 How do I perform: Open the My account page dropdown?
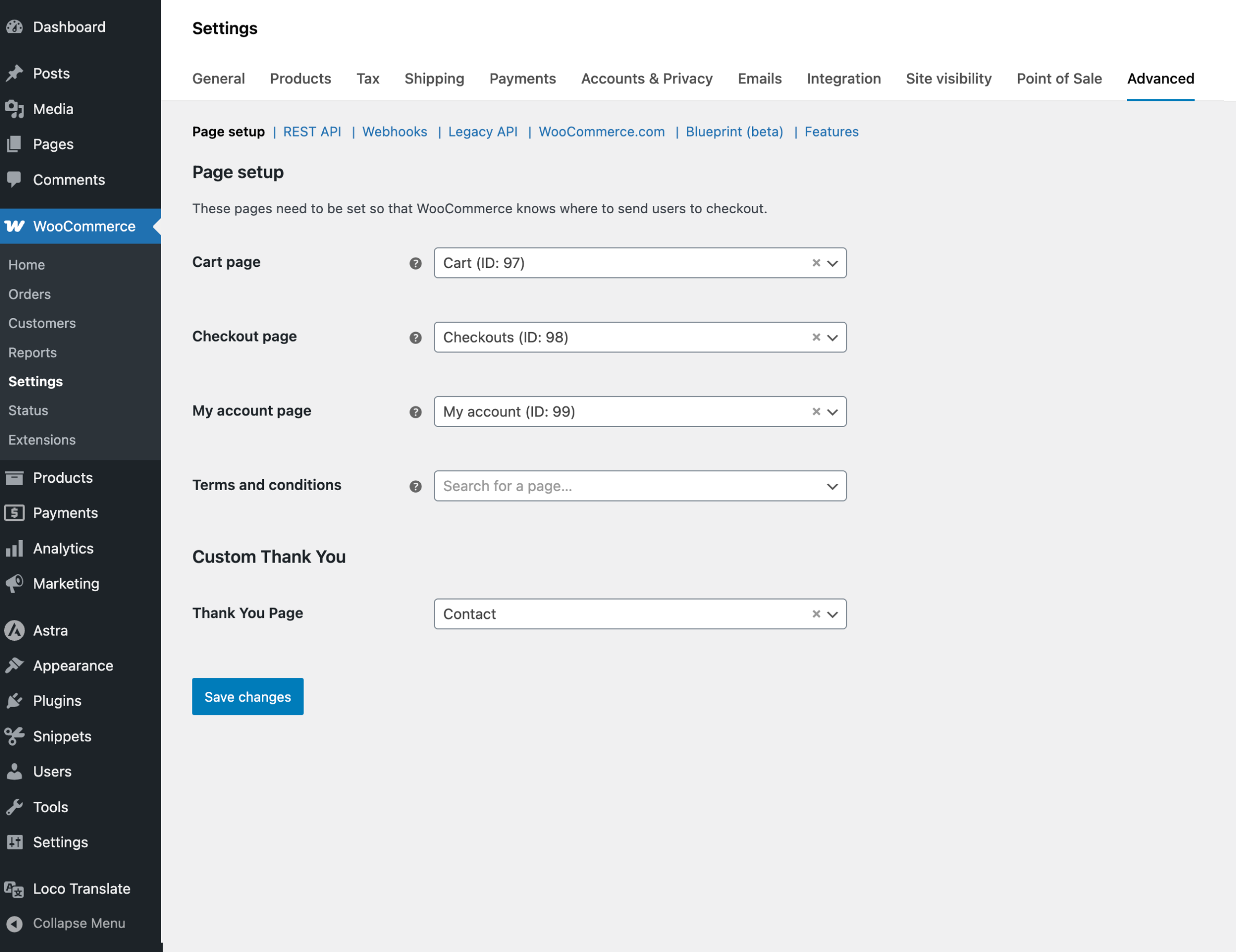832,412
